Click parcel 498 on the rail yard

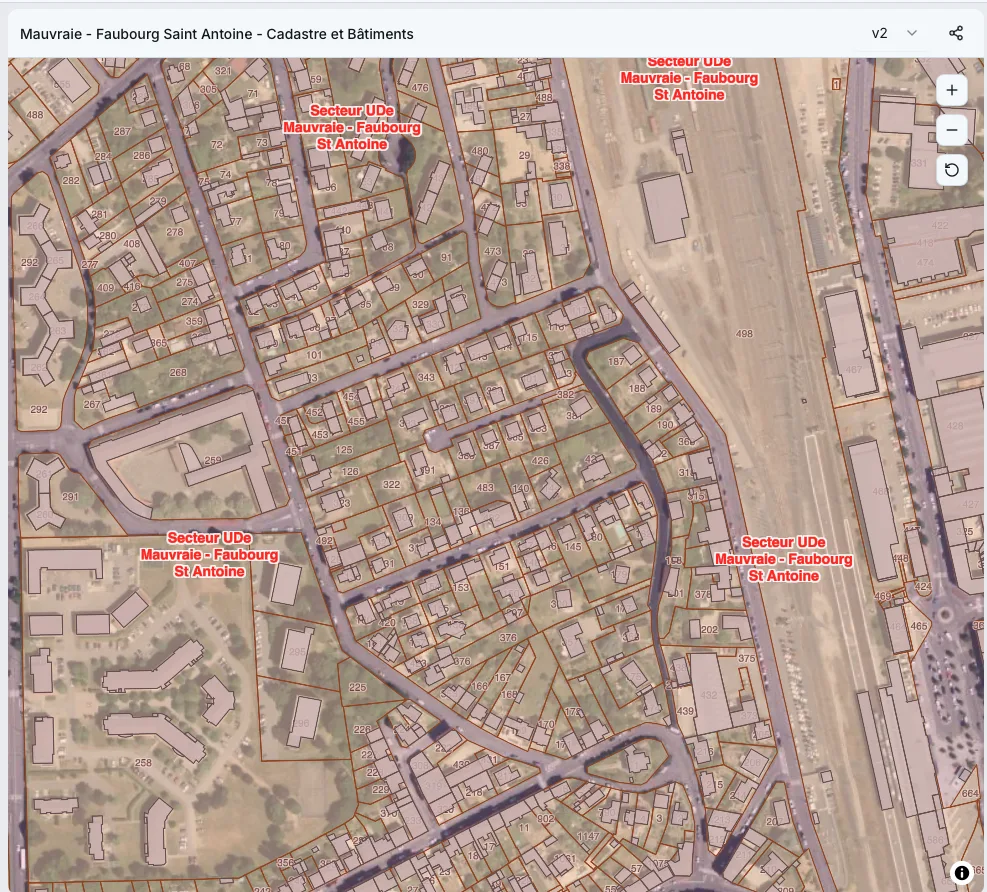point(744,334)
